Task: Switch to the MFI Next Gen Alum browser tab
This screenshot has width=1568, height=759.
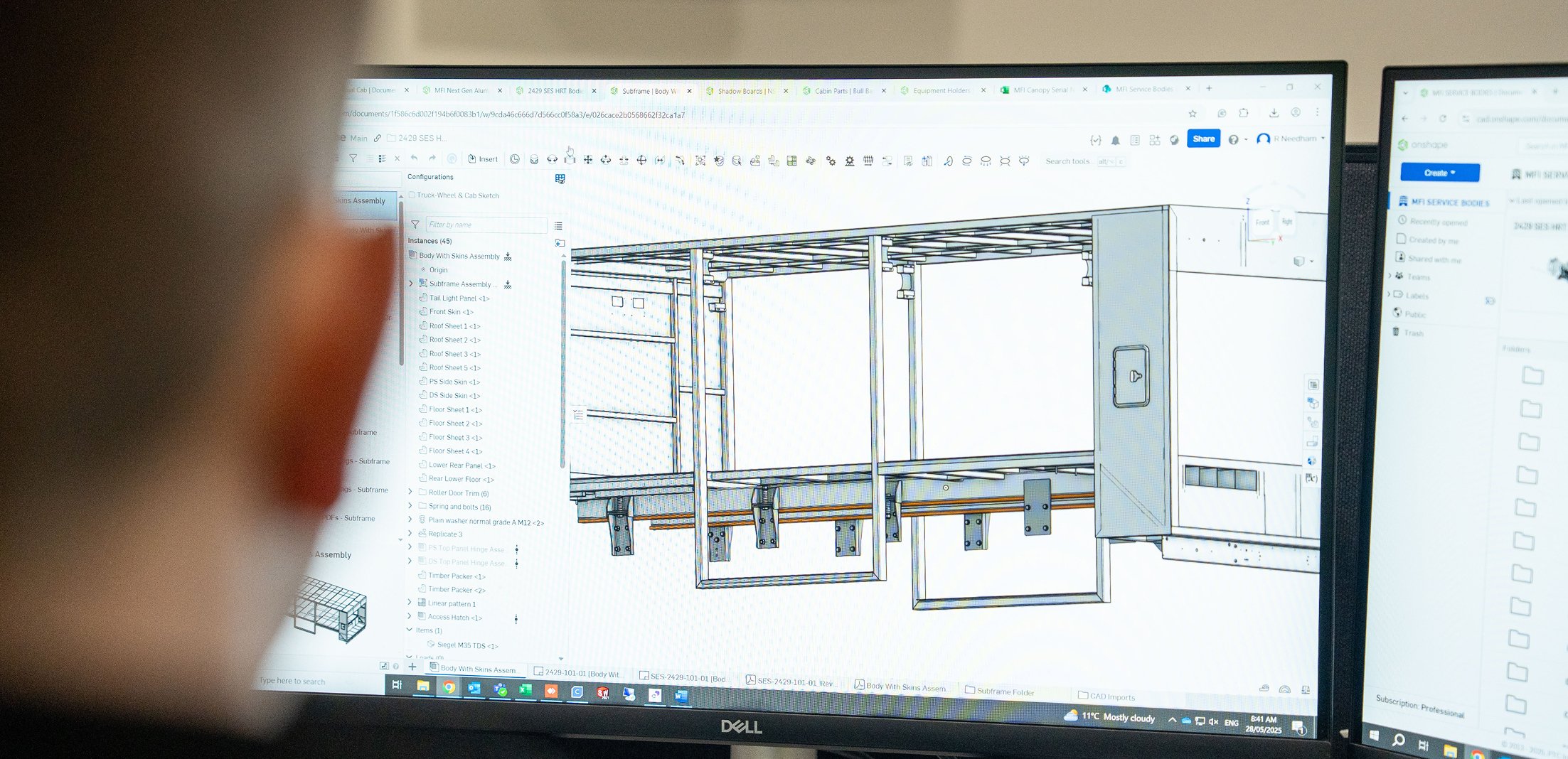Action: click(x=461, y=90)
